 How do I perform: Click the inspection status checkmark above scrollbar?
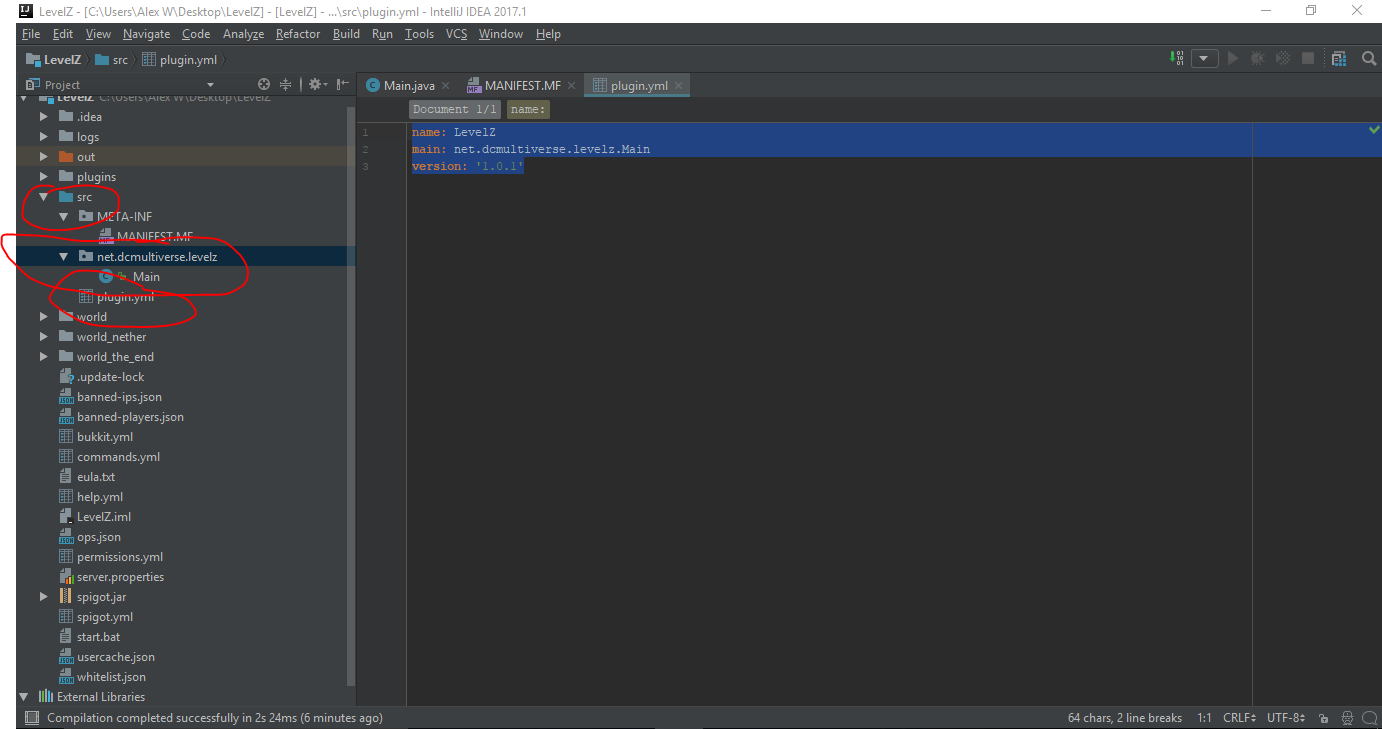click(x=1374, y=128)
